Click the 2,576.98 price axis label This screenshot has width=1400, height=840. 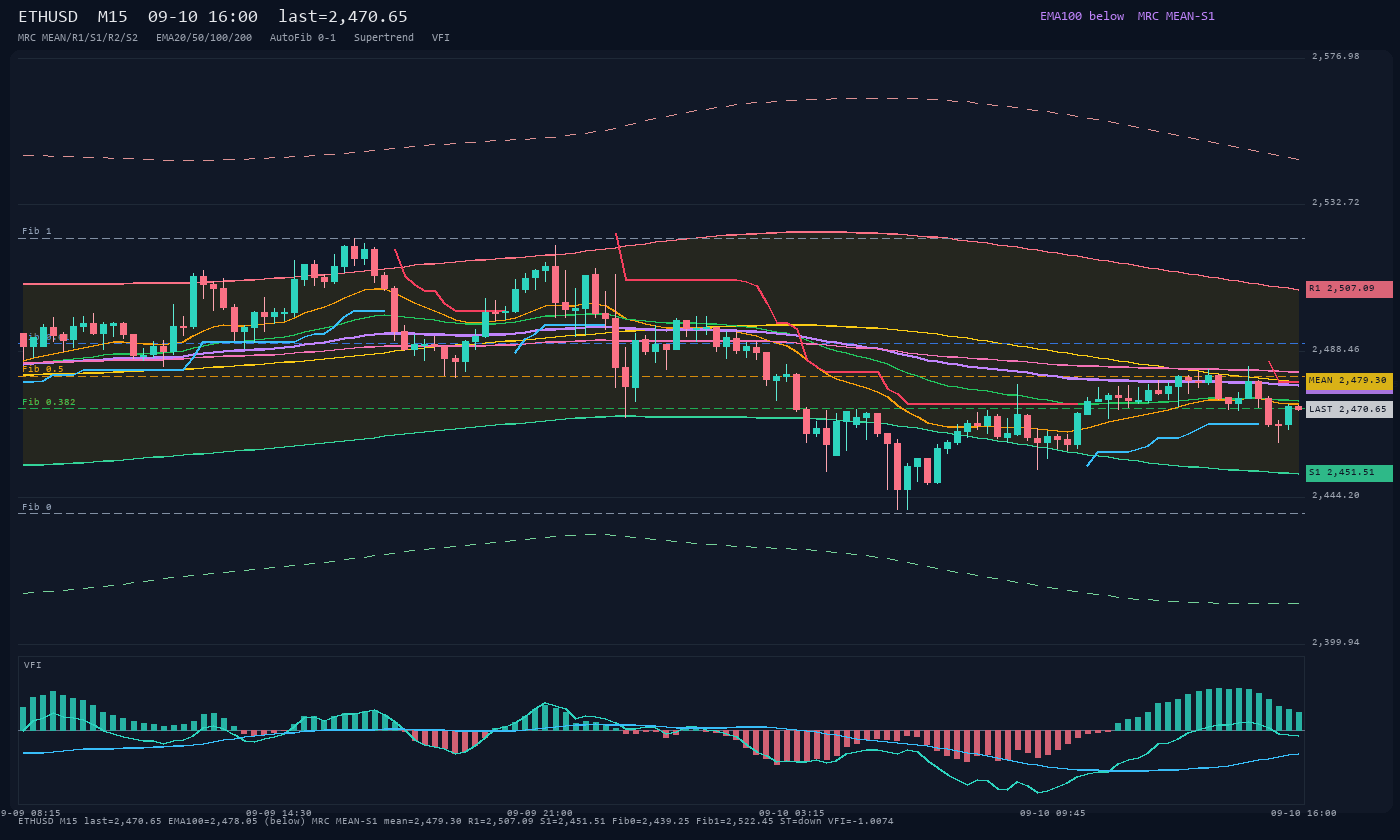click(1336, 56)
